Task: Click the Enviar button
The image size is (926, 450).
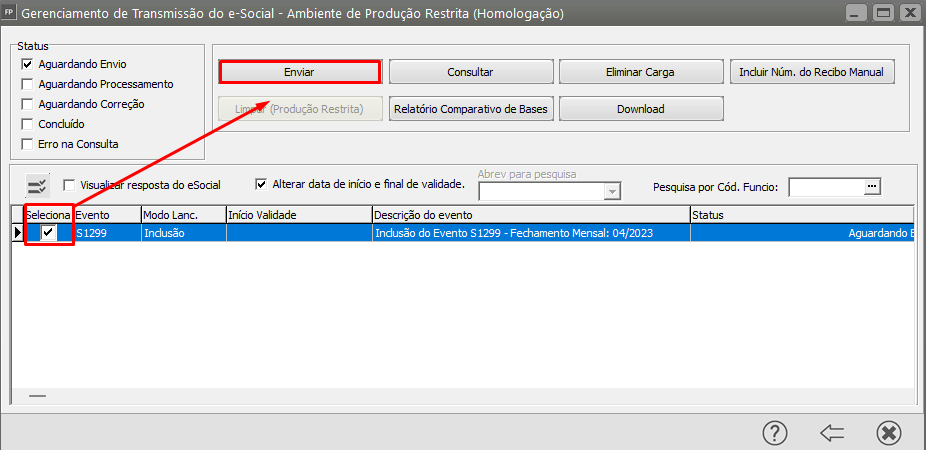Action: (x=299, y=72)
